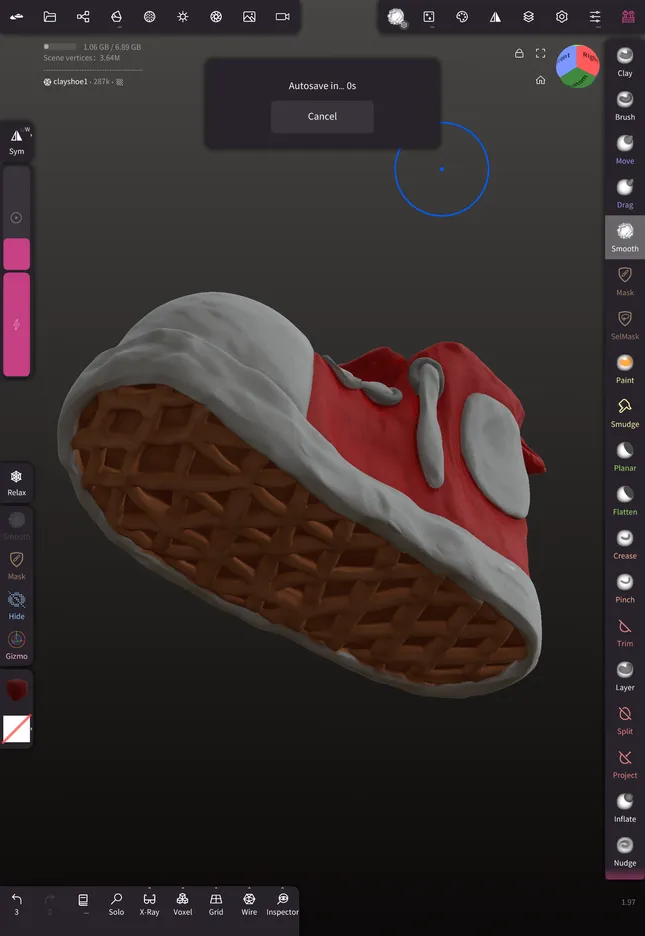Select the Move tool

(x=625, y=149)
